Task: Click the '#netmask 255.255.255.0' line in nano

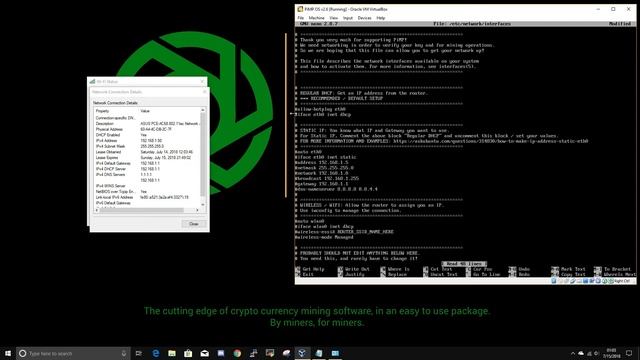Action: (324, 168)
